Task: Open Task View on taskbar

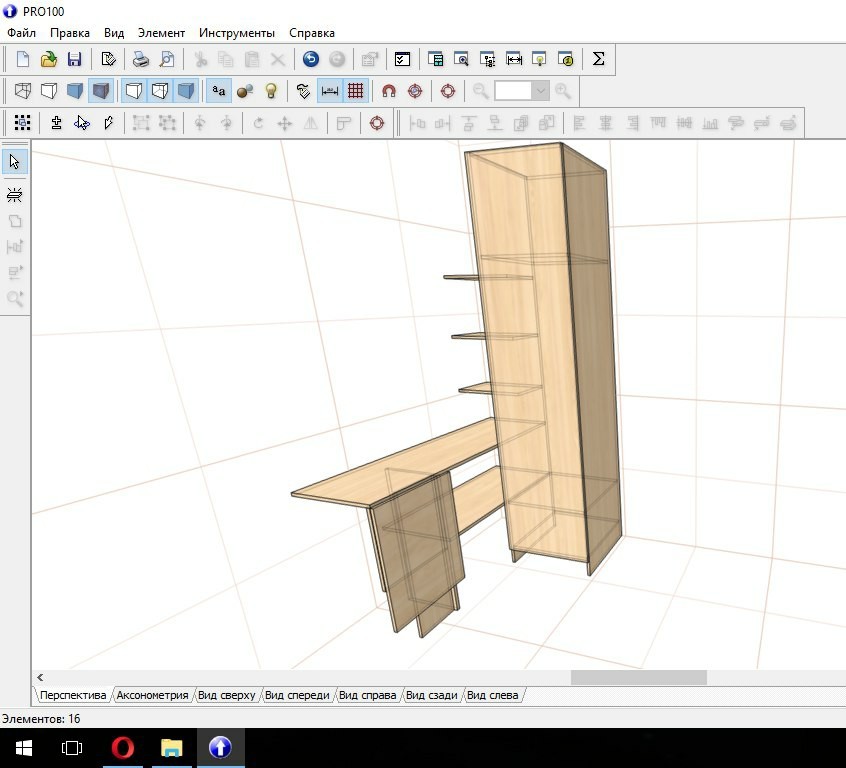Action: tap(72, 748)
